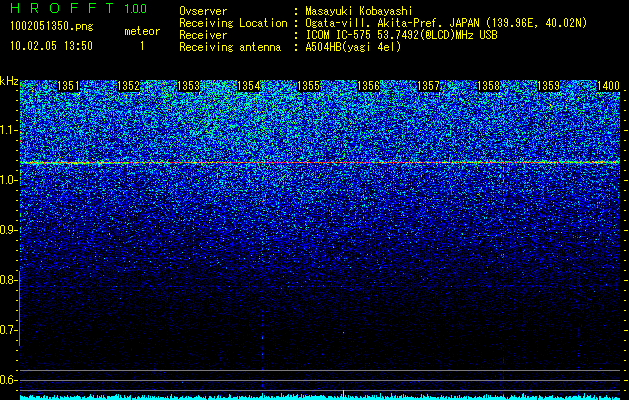Click the A504HB(yagi 4el) antenna text
Image resolution: width=629 pixels, height=400 pixels.
tap(353, 47)
